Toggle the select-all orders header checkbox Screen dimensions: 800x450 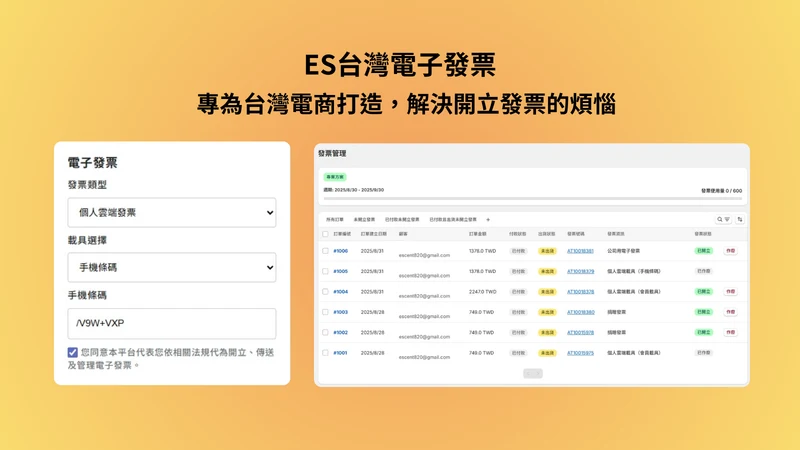point(325,234)
